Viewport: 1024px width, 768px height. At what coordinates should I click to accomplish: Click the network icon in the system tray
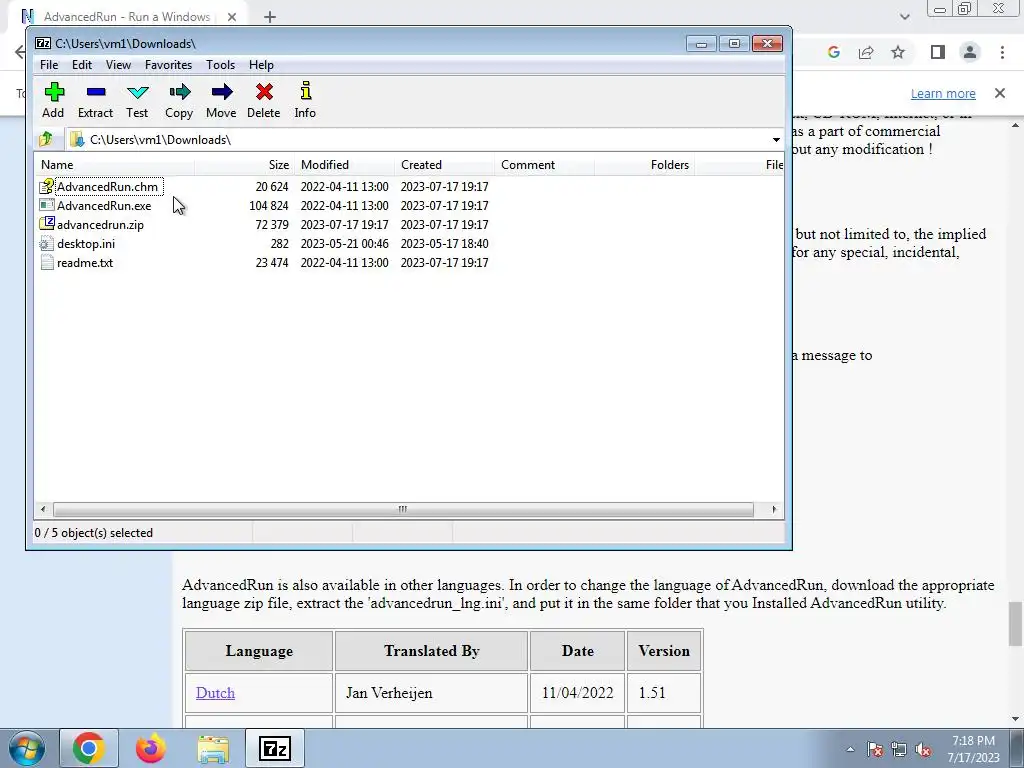pyautogui.click(x=899, y=750)
